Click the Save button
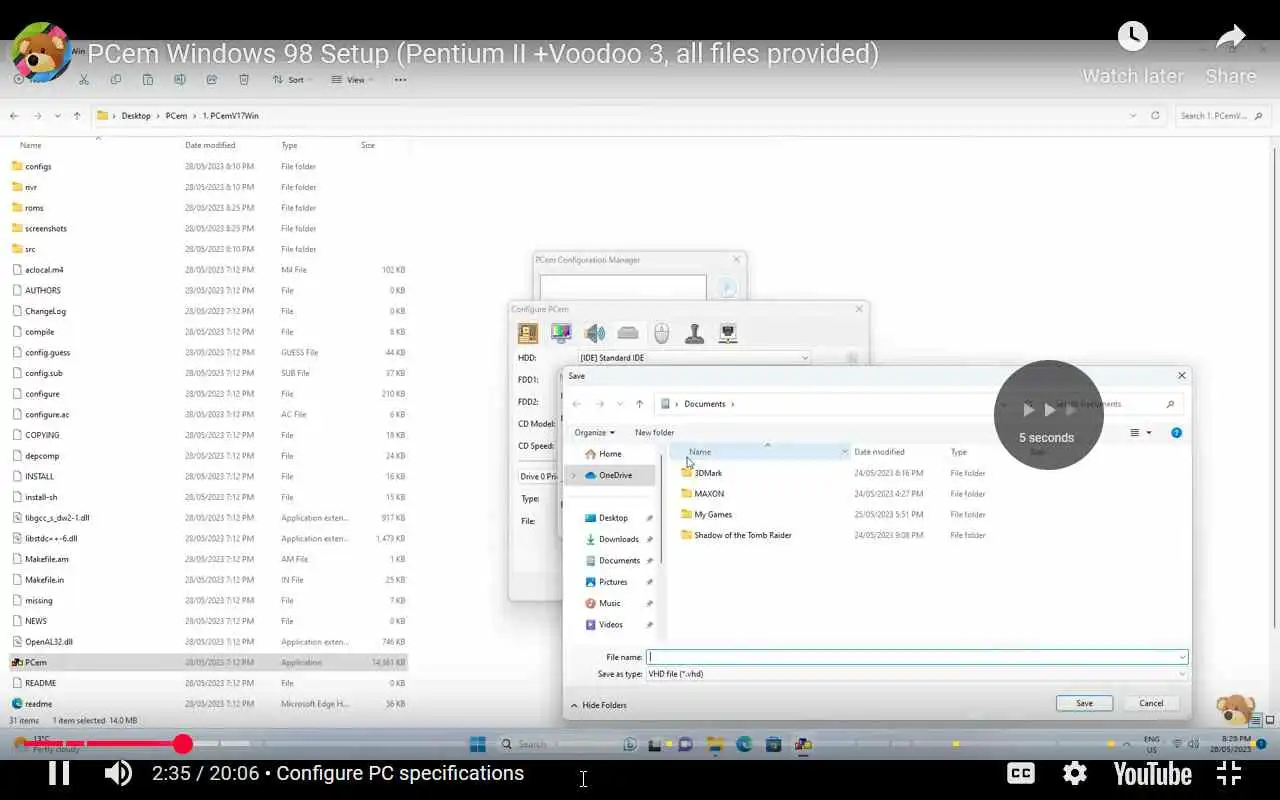The height and width of the screenshot is (800, 1280). pos(1084,703)
